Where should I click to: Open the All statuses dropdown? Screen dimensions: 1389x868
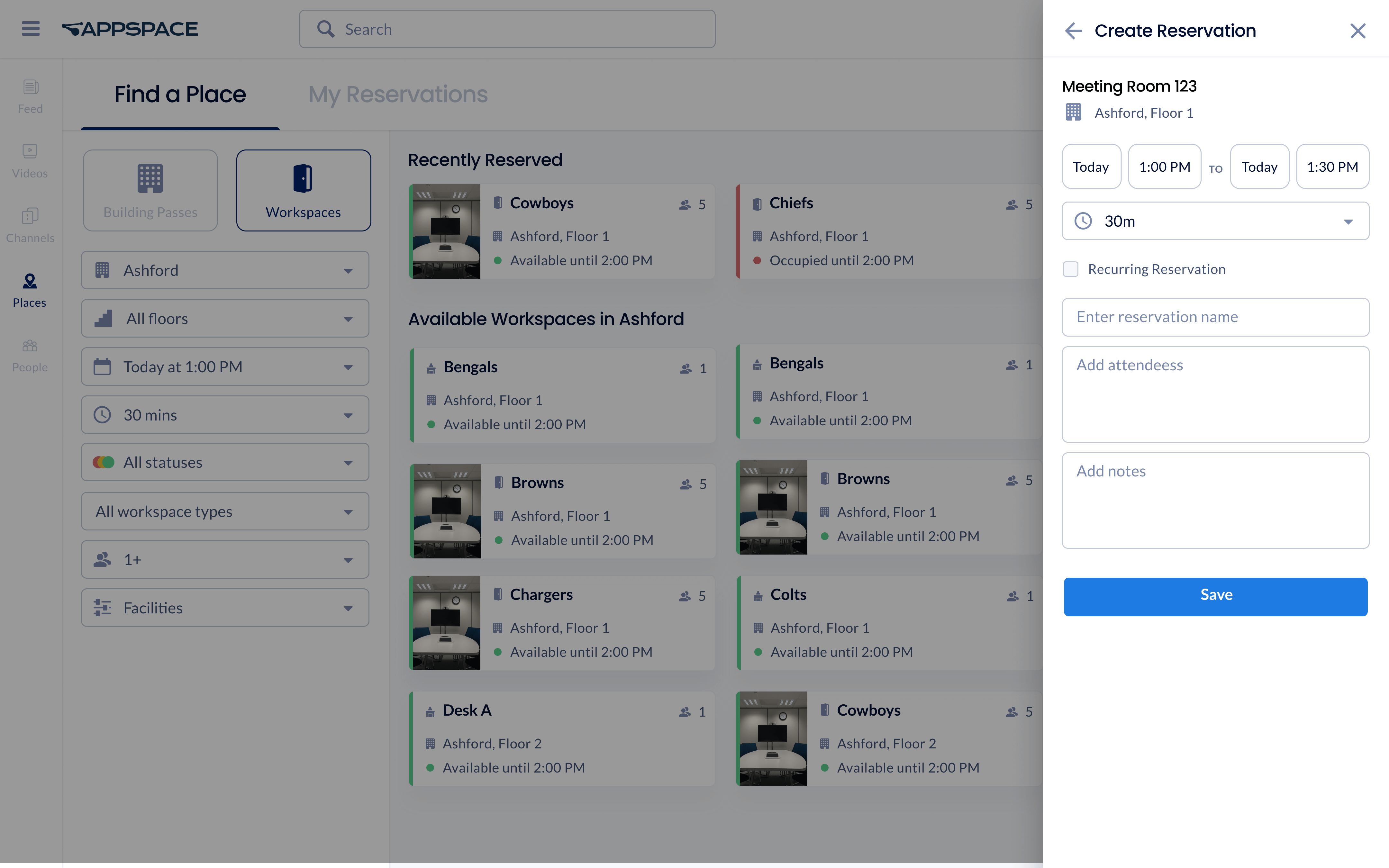click(x=225, y=462)
